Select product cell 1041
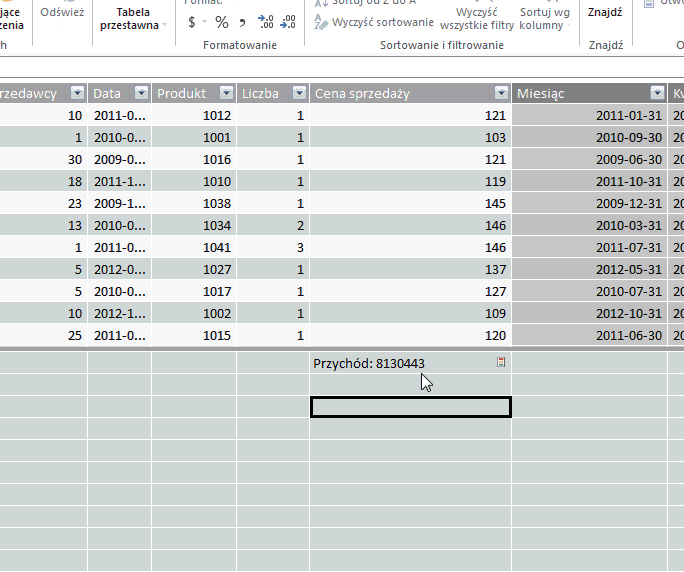 [x=194, y=247]
